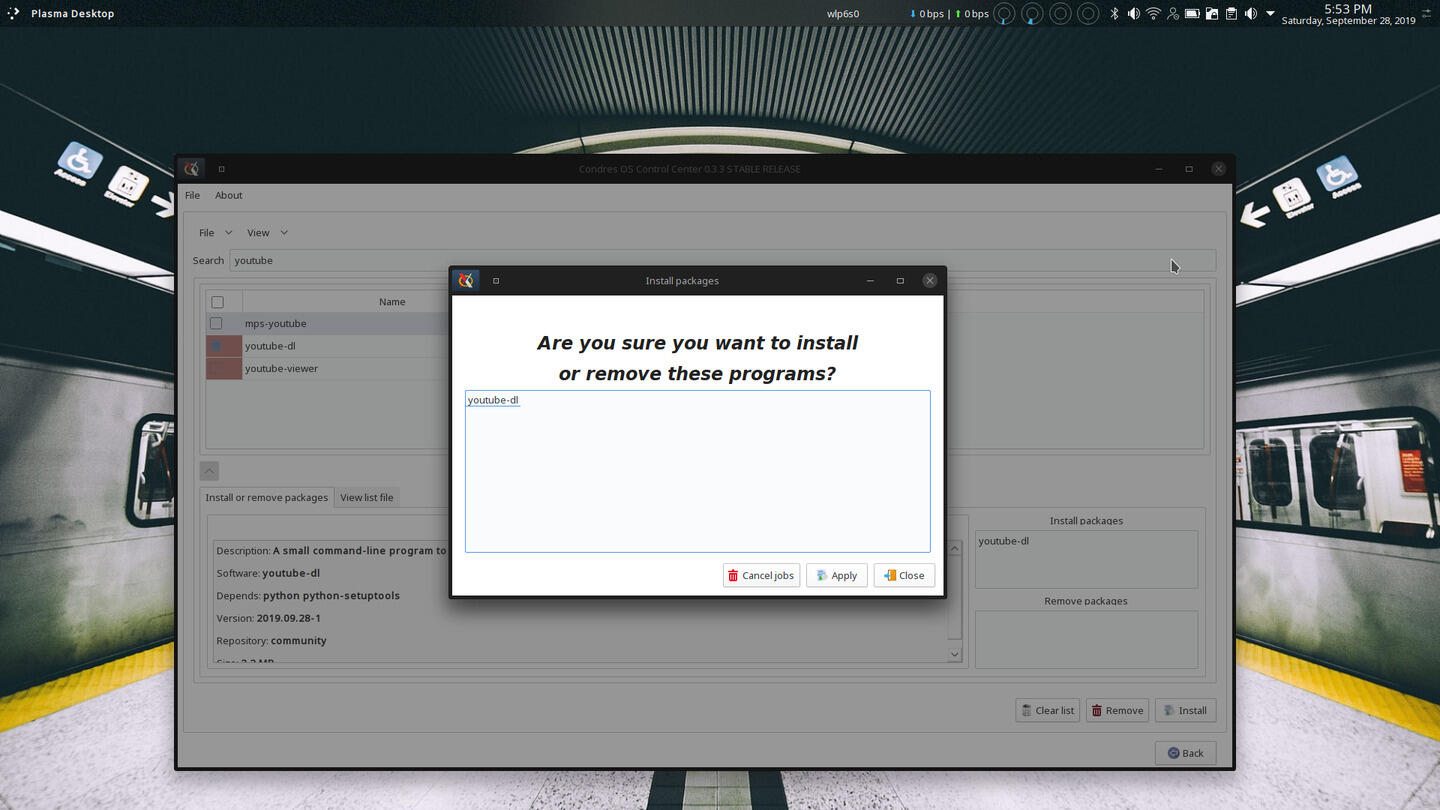Image resolution: width=1440 pixels, height=810 pixels.
Task: Open the speaker icon next to Bluetooth
Action: tap(1133, 13)
